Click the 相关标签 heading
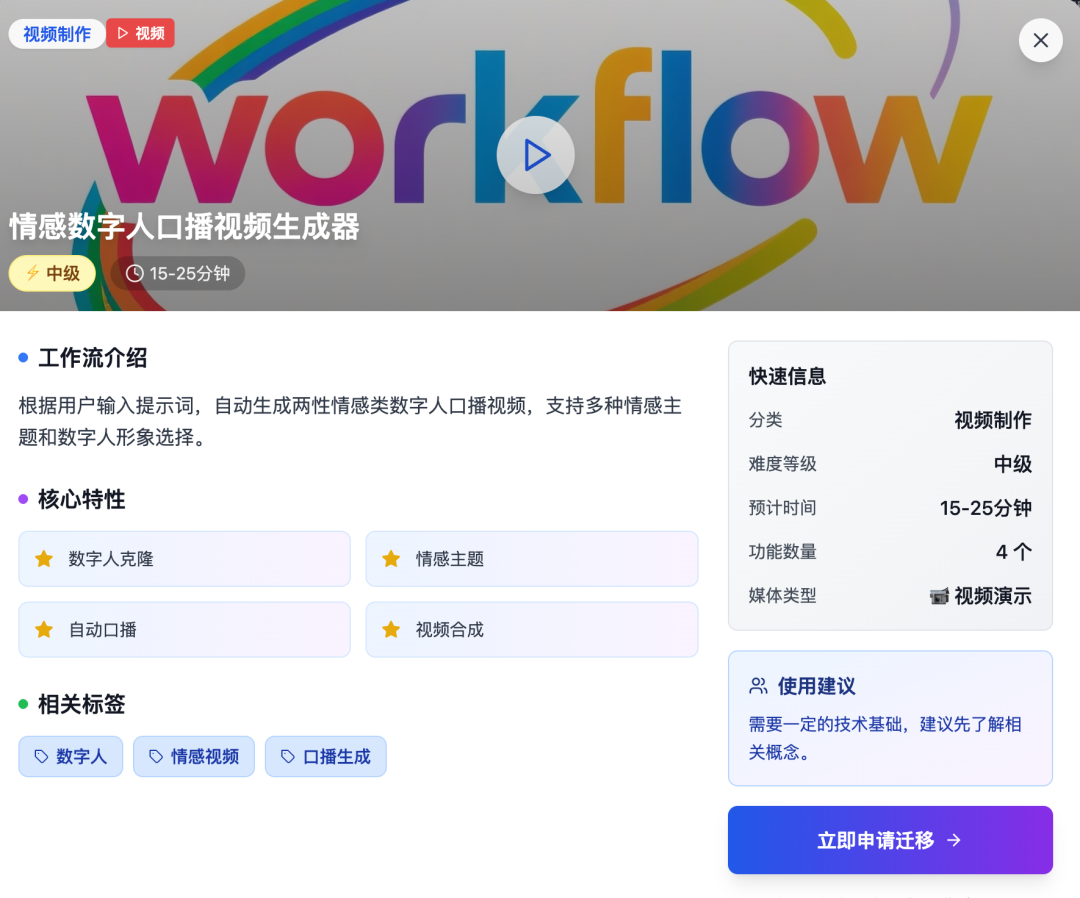 (x=81, y=704)
